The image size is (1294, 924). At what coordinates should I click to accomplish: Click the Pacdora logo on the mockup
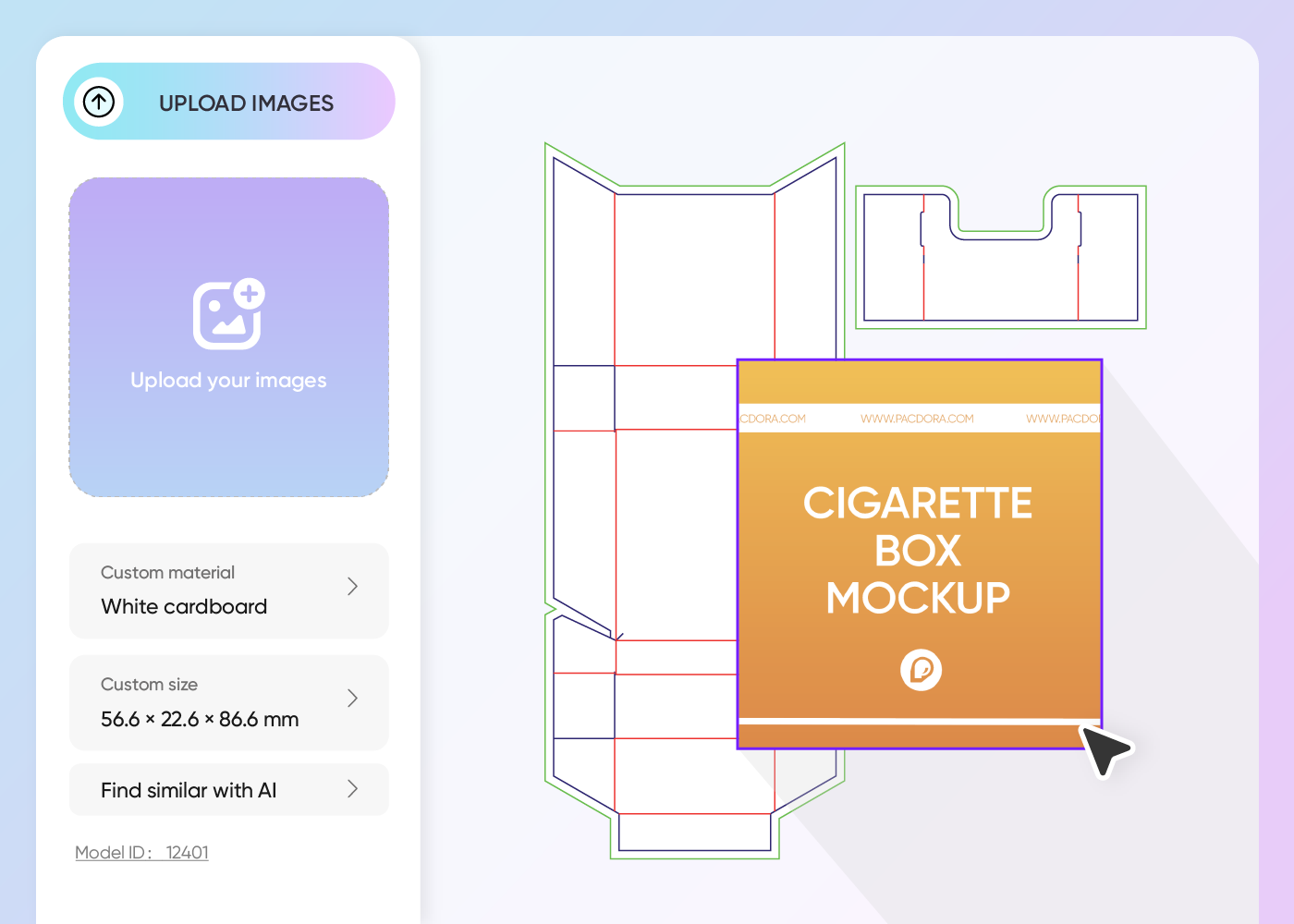[x=919, y=670]
